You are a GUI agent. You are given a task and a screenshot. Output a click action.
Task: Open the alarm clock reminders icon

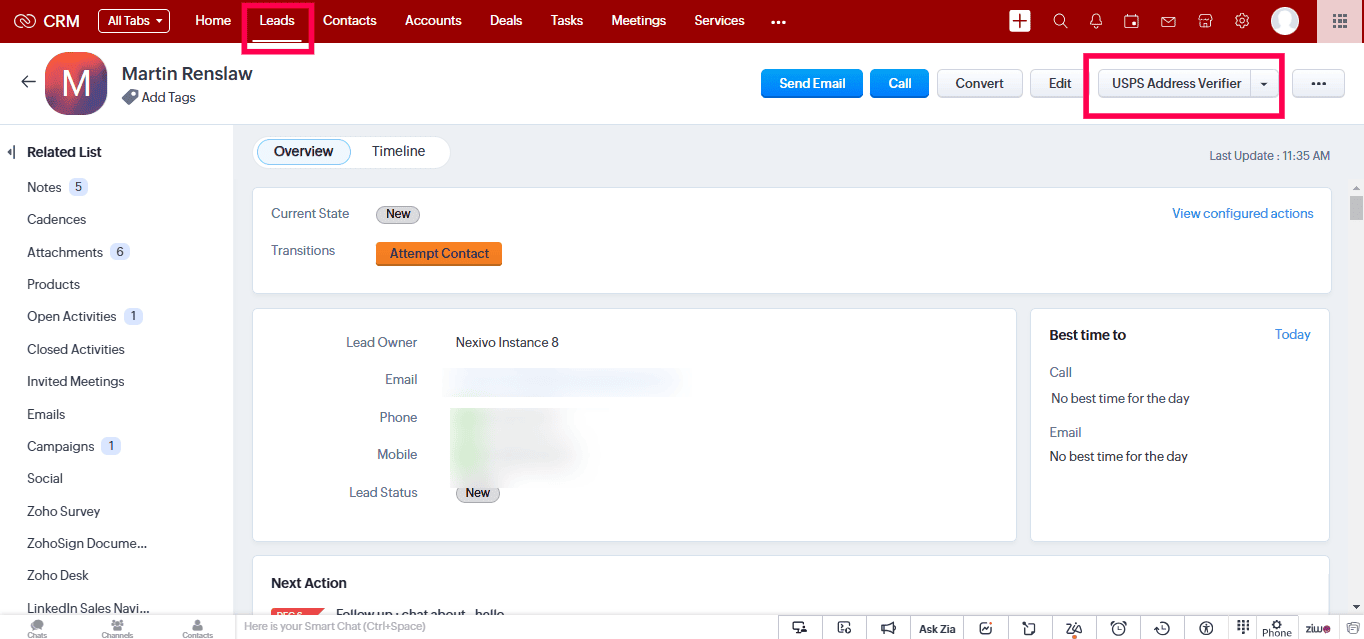coord(1119,628)
